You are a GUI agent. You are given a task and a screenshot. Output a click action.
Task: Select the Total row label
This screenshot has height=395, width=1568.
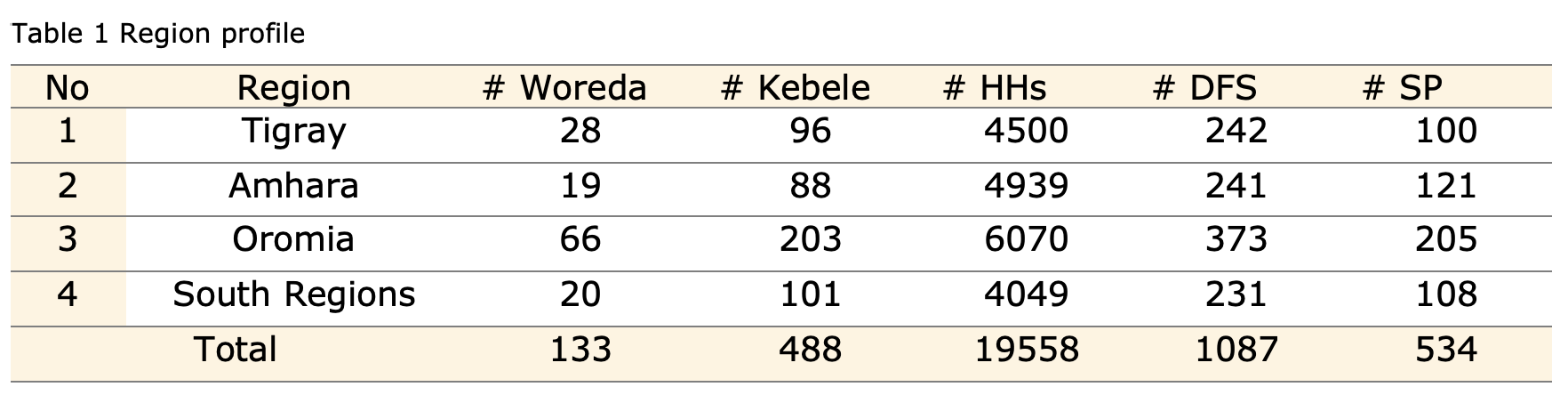236,349
